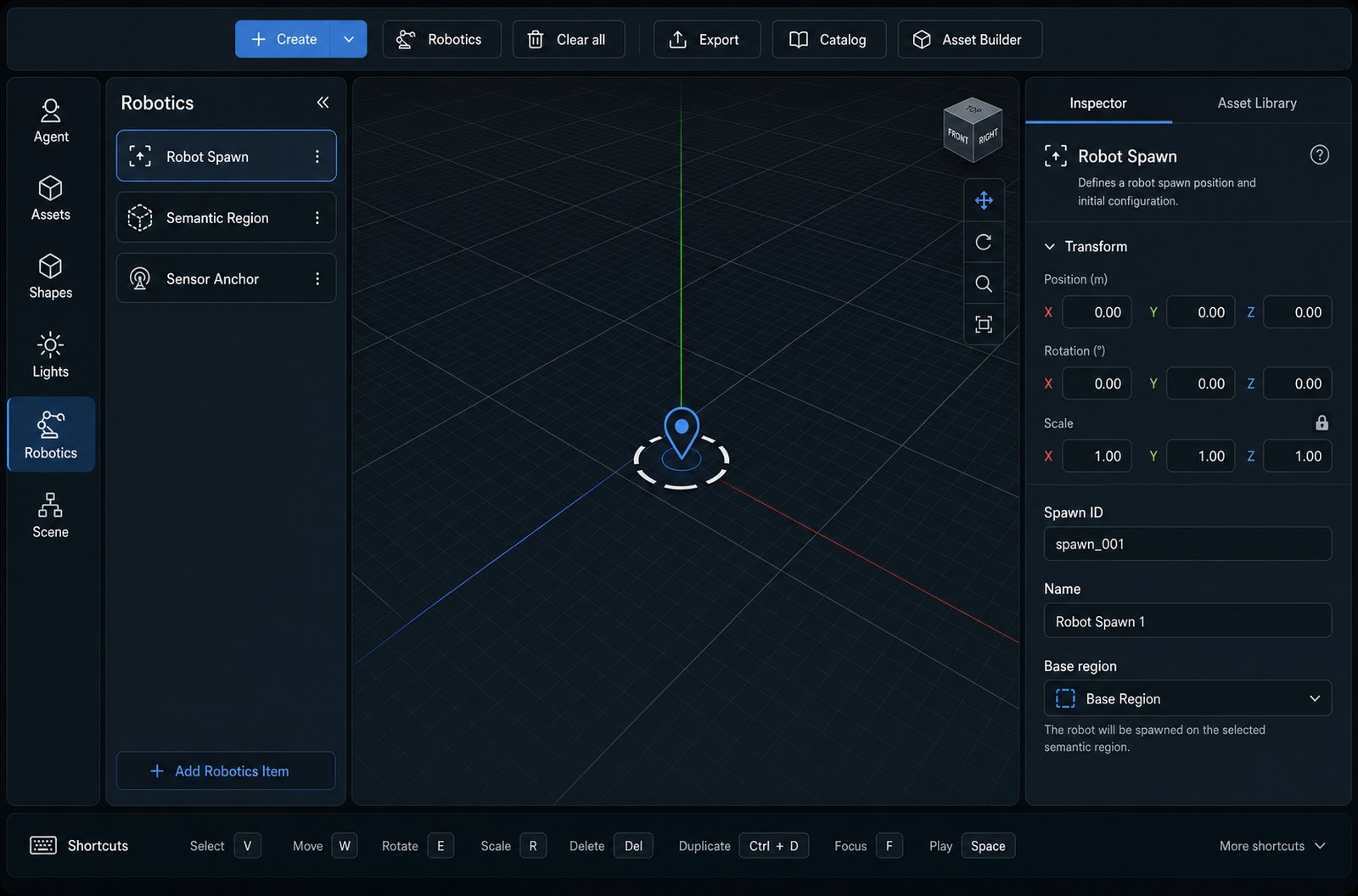Switch to the Asset Library tab
Viewport: 1358px width, 896px height.
coord(1257,103)
